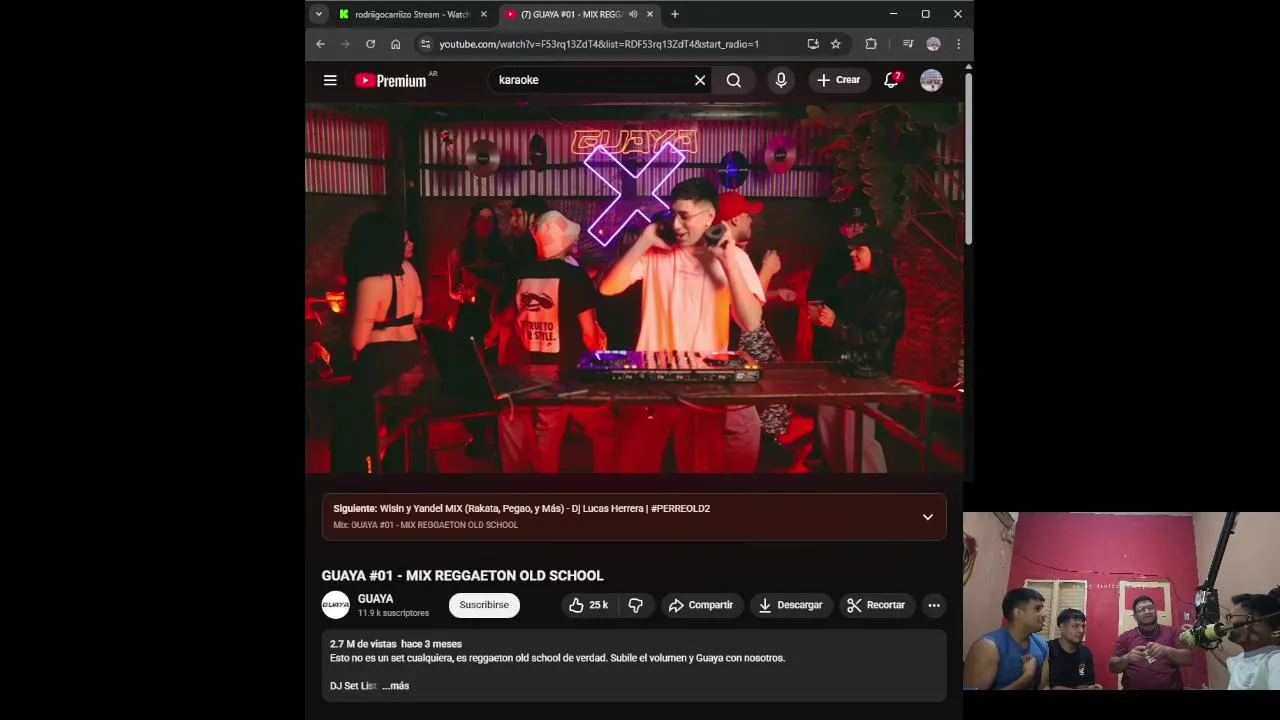This screenshot has height=720, width=1280.
Task: Reload the page
Action: pyautogui.click(x=370, y=44)
